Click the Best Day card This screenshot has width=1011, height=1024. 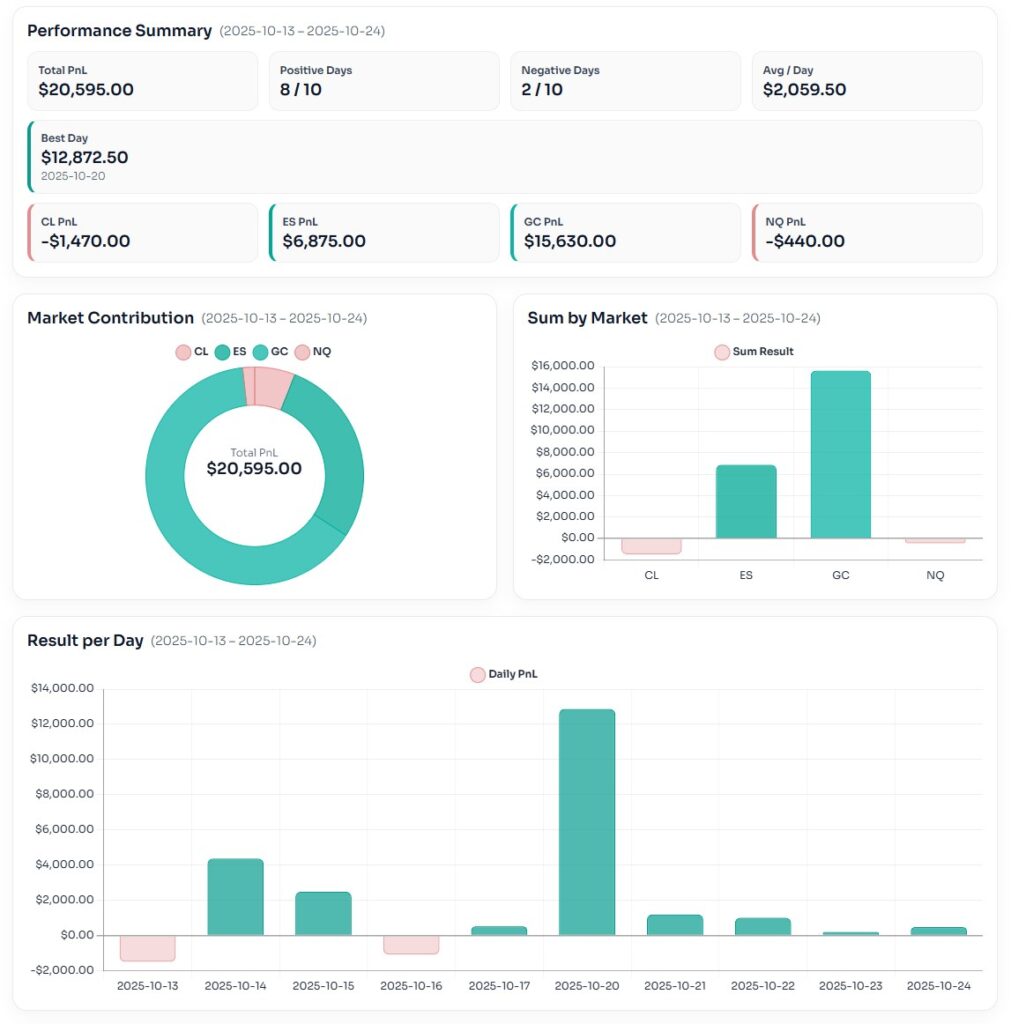(x=505, y=157)
